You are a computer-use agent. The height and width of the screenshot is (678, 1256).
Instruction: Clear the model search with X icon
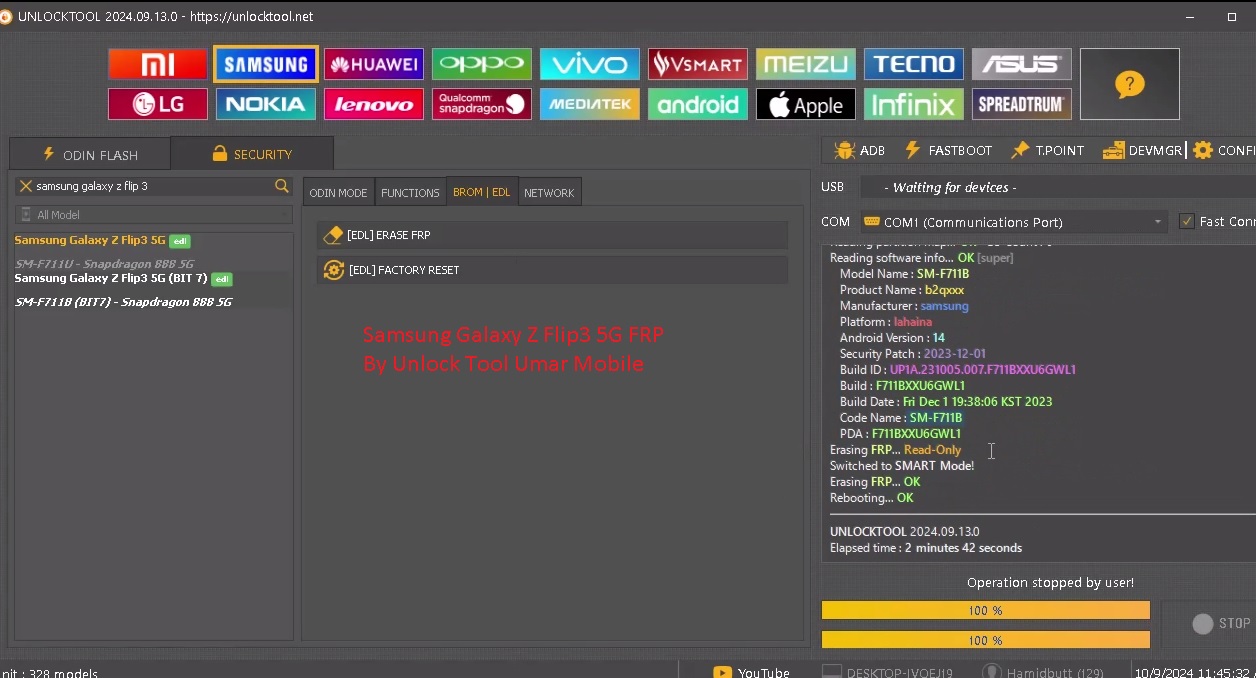tap(26, 186)
